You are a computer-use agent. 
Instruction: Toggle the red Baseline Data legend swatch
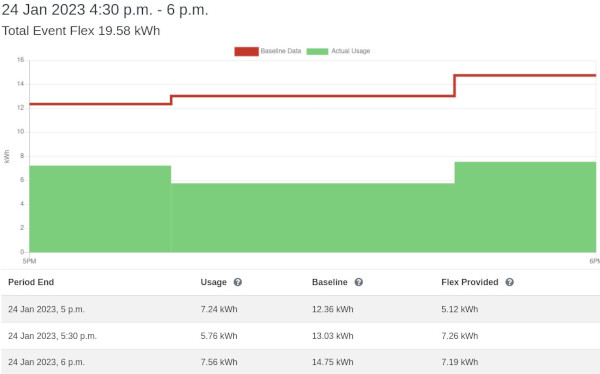tap(246, 51)
